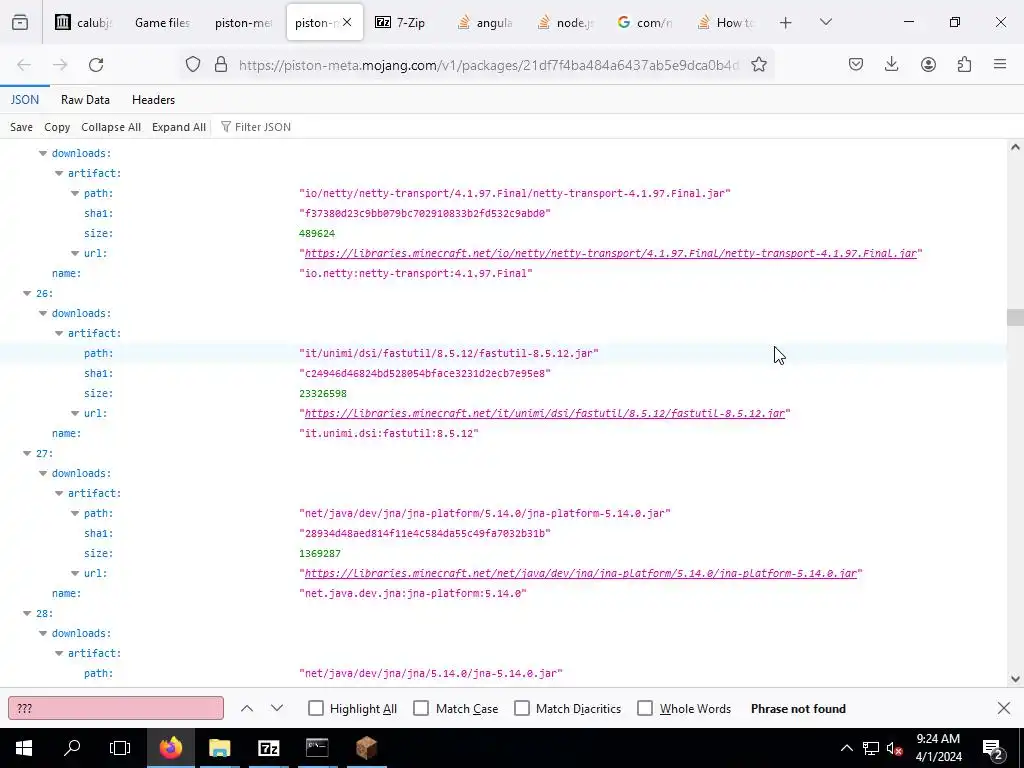Image resolution: width=1024 pixels, height=768 pixels.
Task: Collapse the jna-platform path row twisty
Action: click(x=75, y=513)
